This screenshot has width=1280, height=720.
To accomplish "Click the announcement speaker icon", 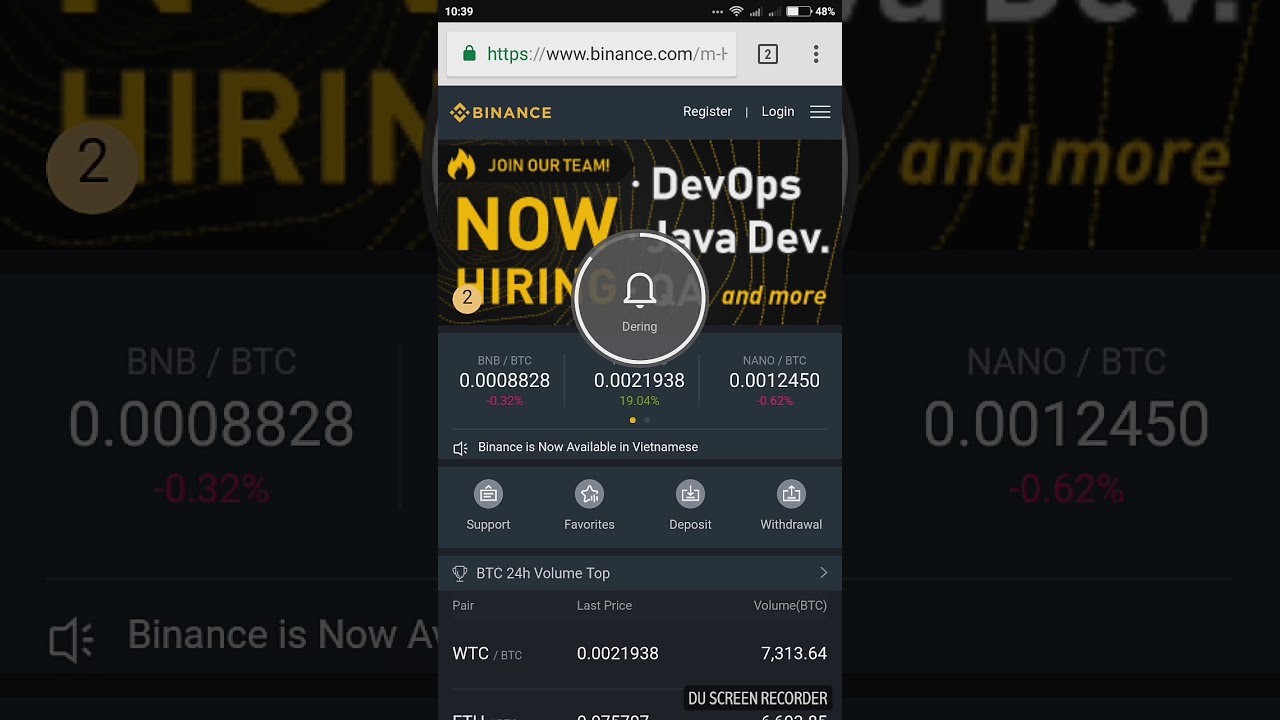I will coord(460,448).
